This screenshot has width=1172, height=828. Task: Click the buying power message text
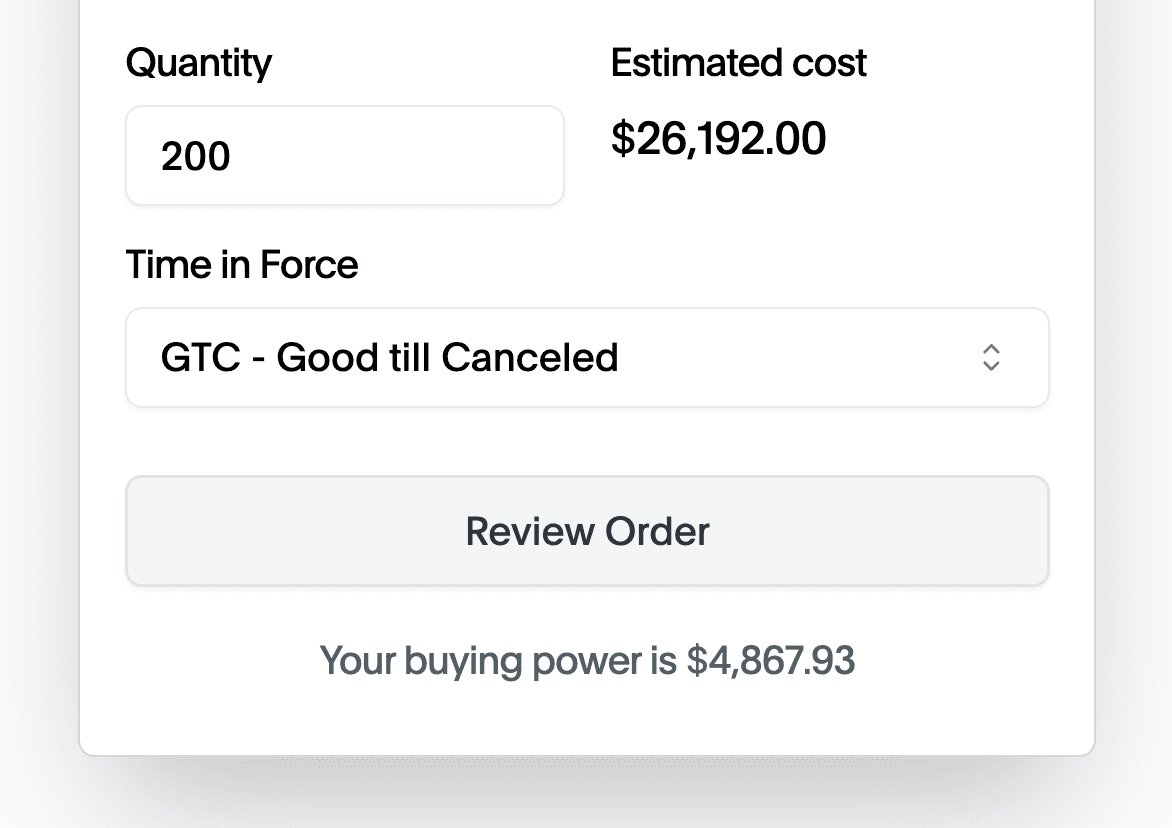point(587,661)
